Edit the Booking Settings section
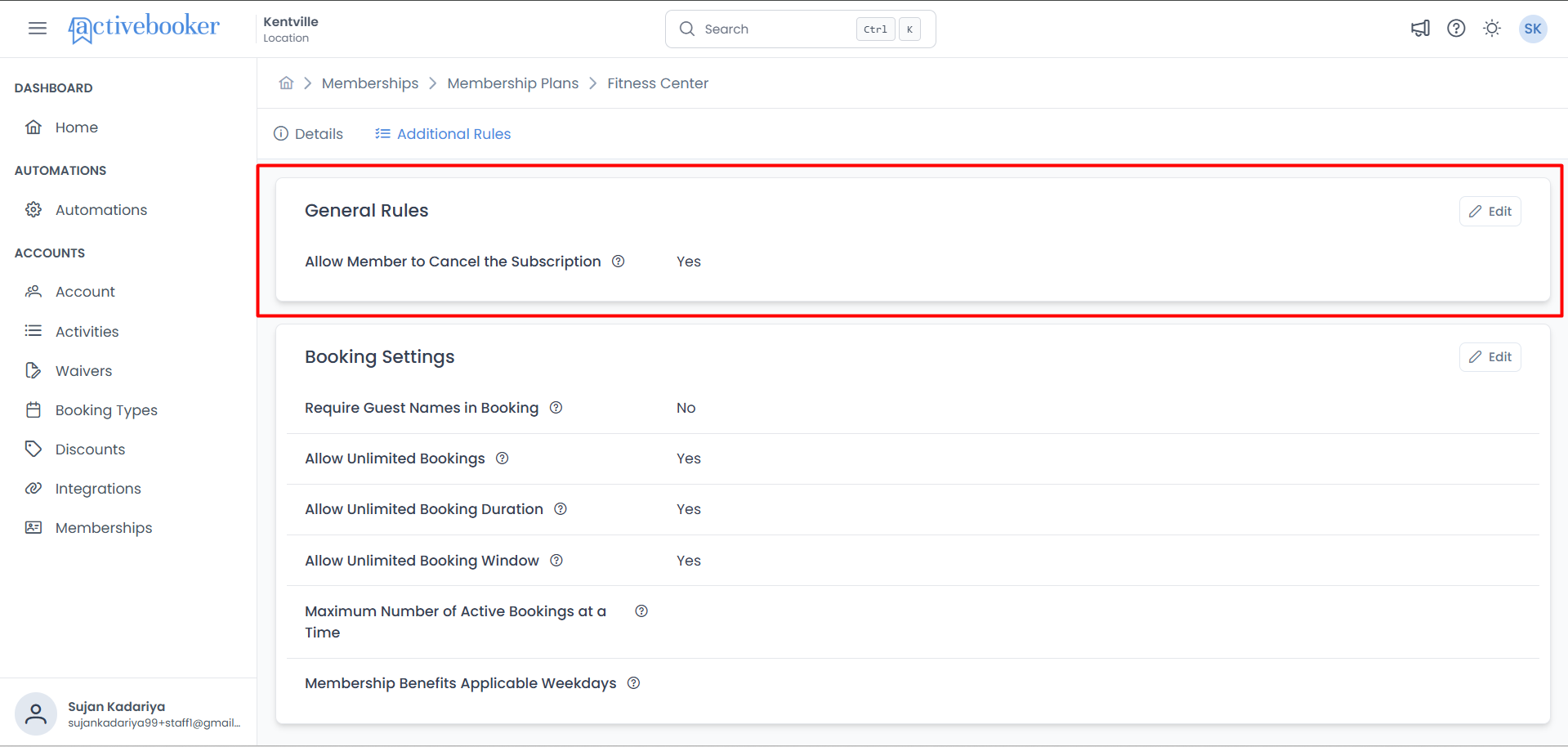Viewport: 1568px width, 747px height. [1490, 357]
